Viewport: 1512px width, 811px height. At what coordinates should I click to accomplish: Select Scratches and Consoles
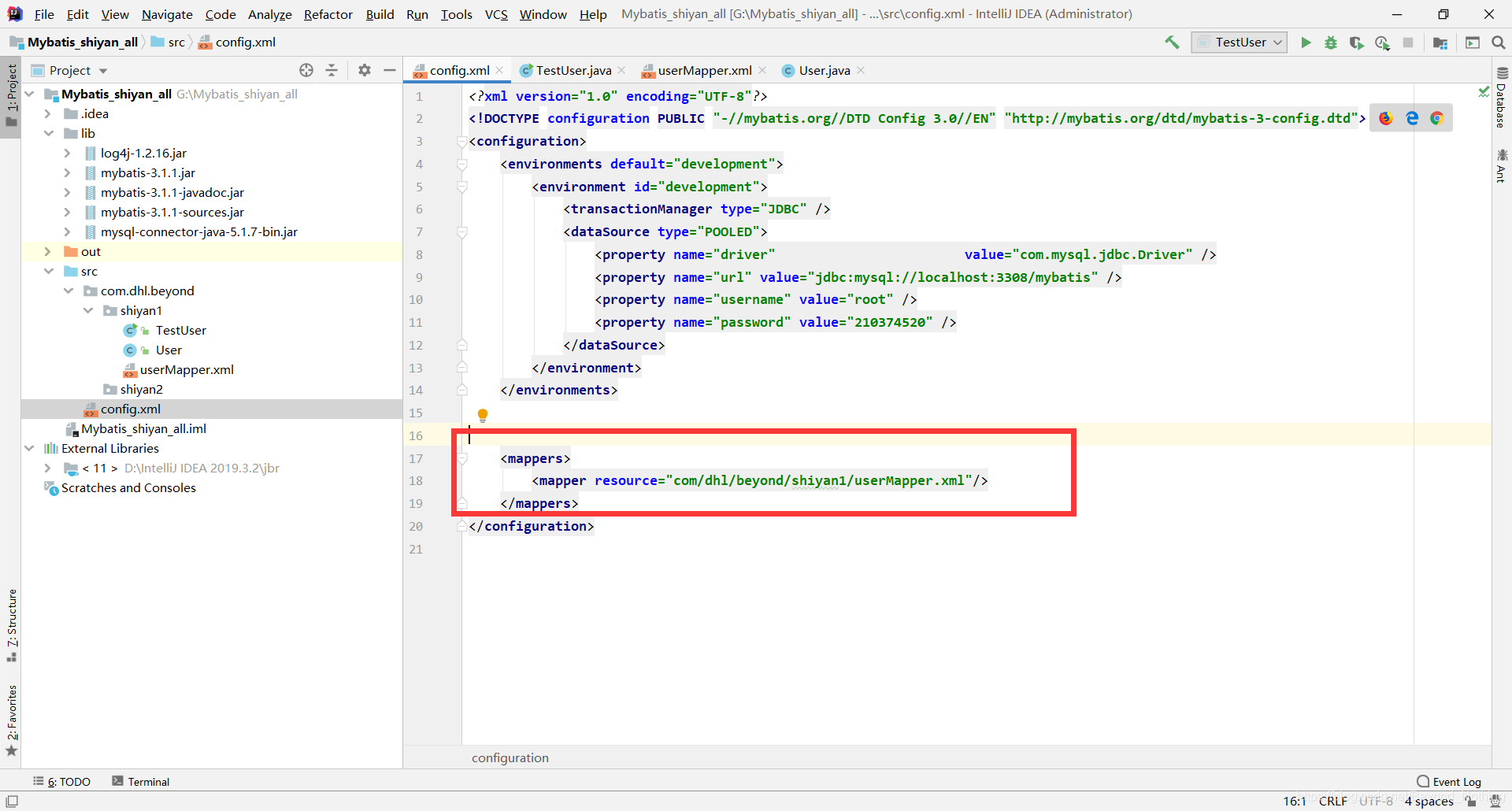click(x=128, y=488)
